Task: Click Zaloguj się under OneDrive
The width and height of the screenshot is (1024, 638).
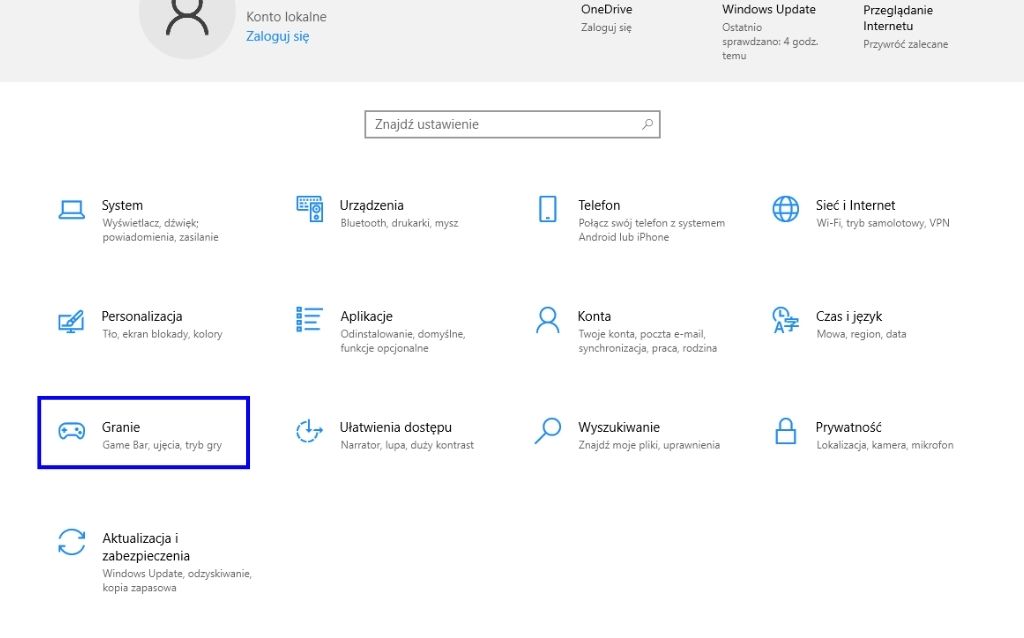Action: tap(606, 28)
